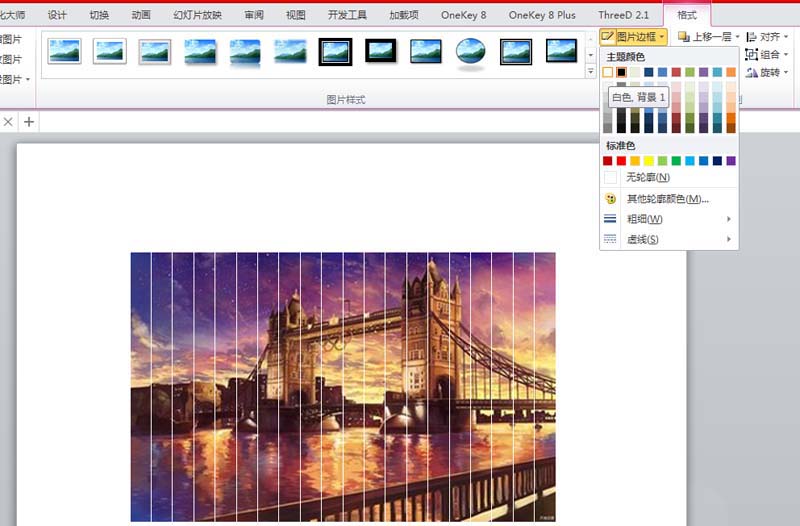Open the OneKey 8 Plus tab

coord(542,15)
